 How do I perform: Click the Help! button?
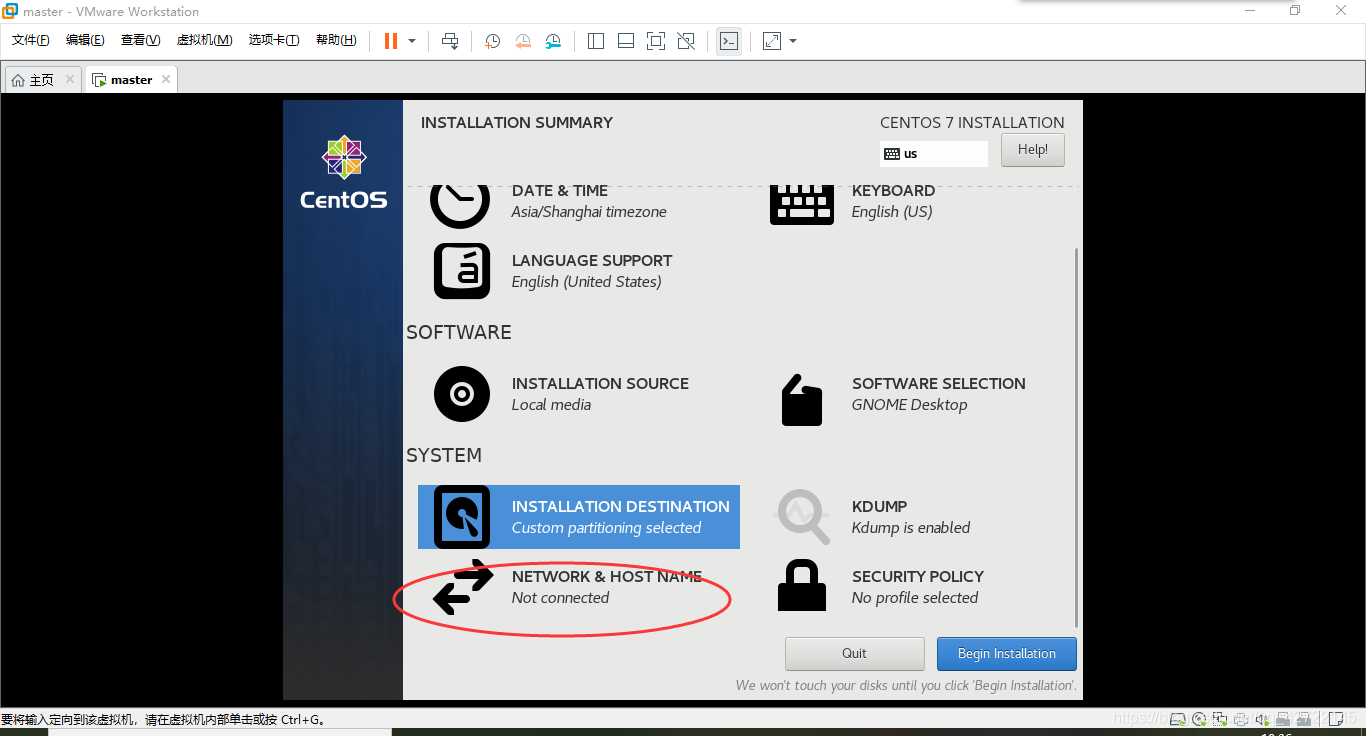[1033, 150]
